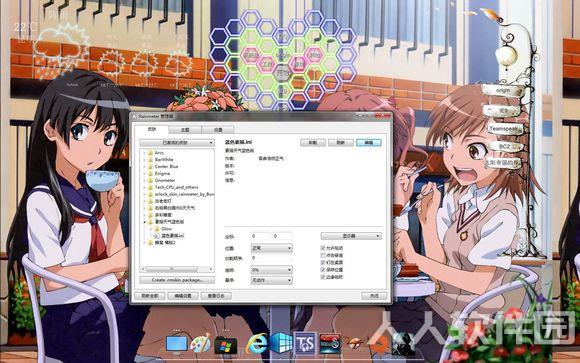The image size is (580, 363).
Task: Open the dark soldier game dock icon
Action: click(403, 343)
